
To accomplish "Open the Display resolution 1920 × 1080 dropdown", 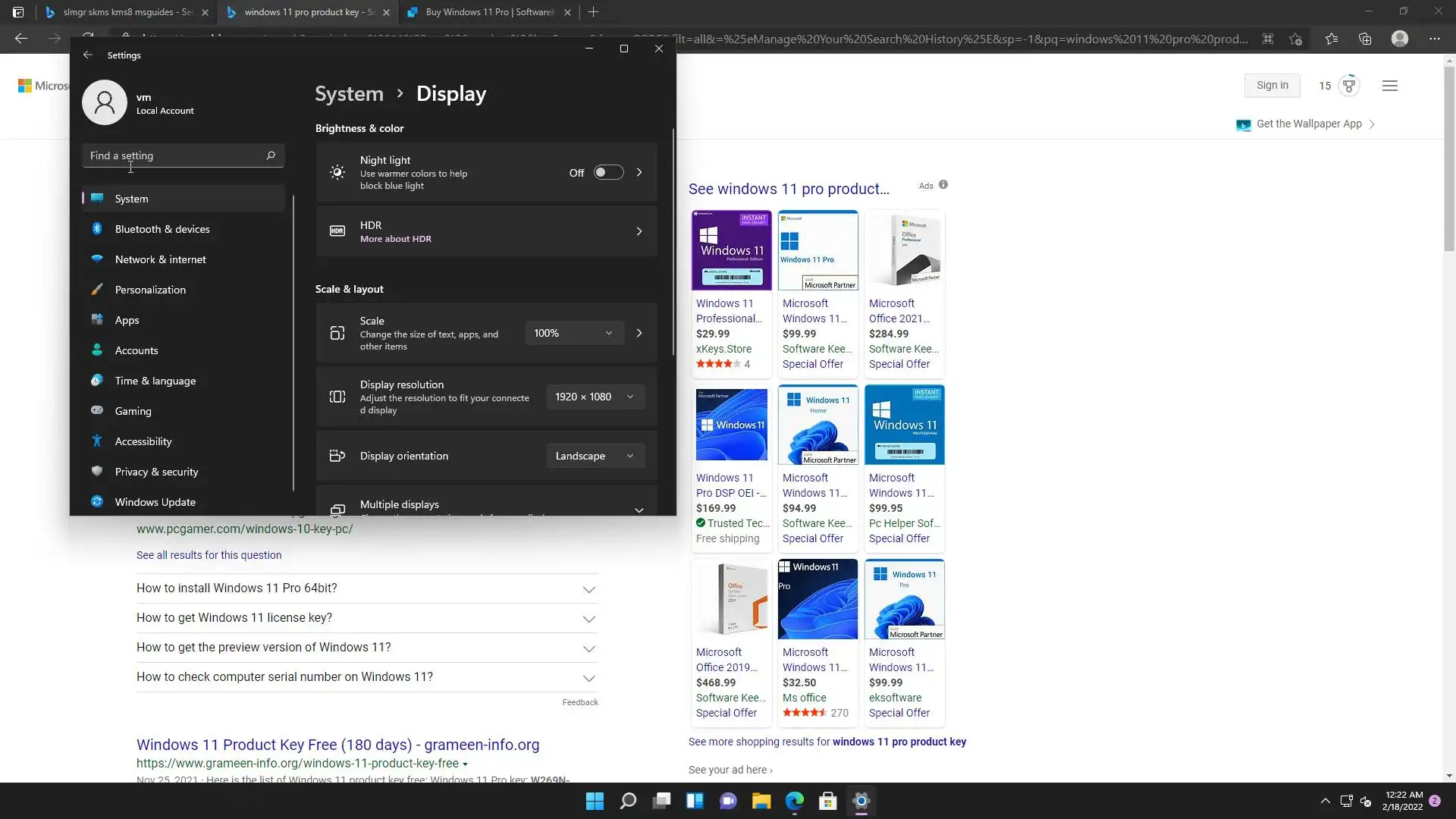I will [595, 397].
